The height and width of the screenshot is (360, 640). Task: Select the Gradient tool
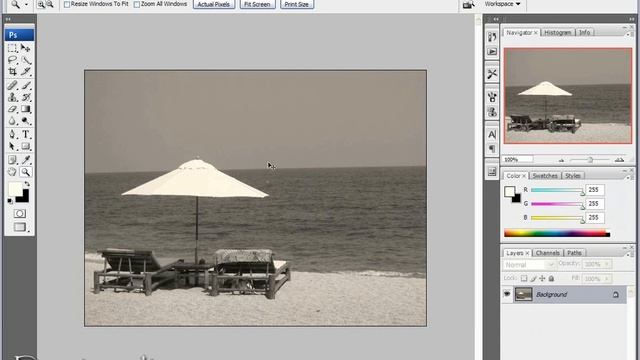pyautogui.click(x=26, y=109)
